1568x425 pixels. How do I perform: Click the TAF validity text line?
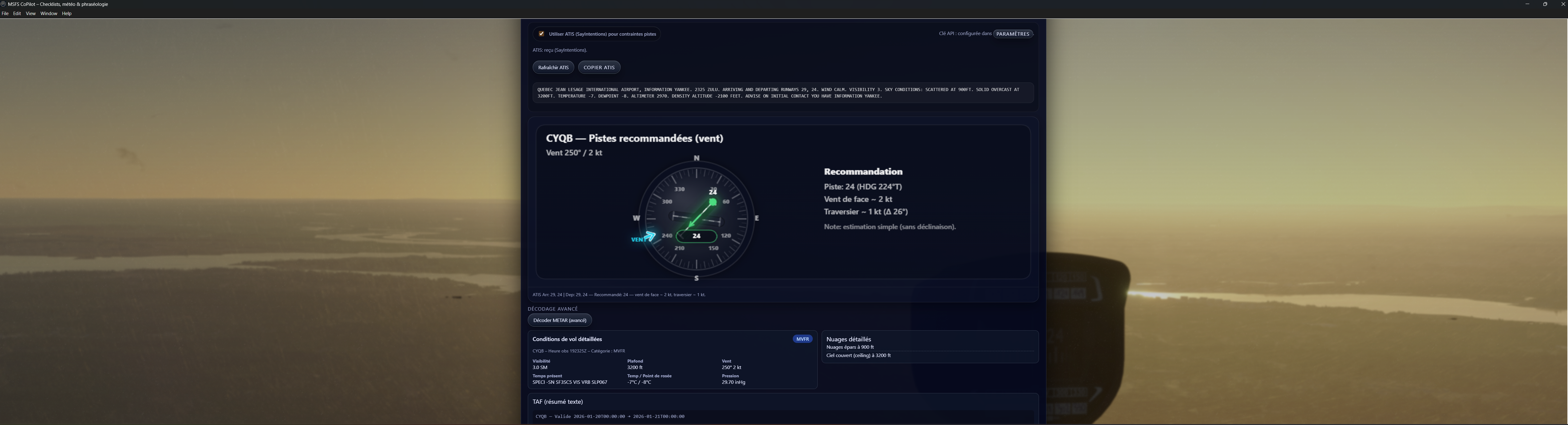[610, 416]
